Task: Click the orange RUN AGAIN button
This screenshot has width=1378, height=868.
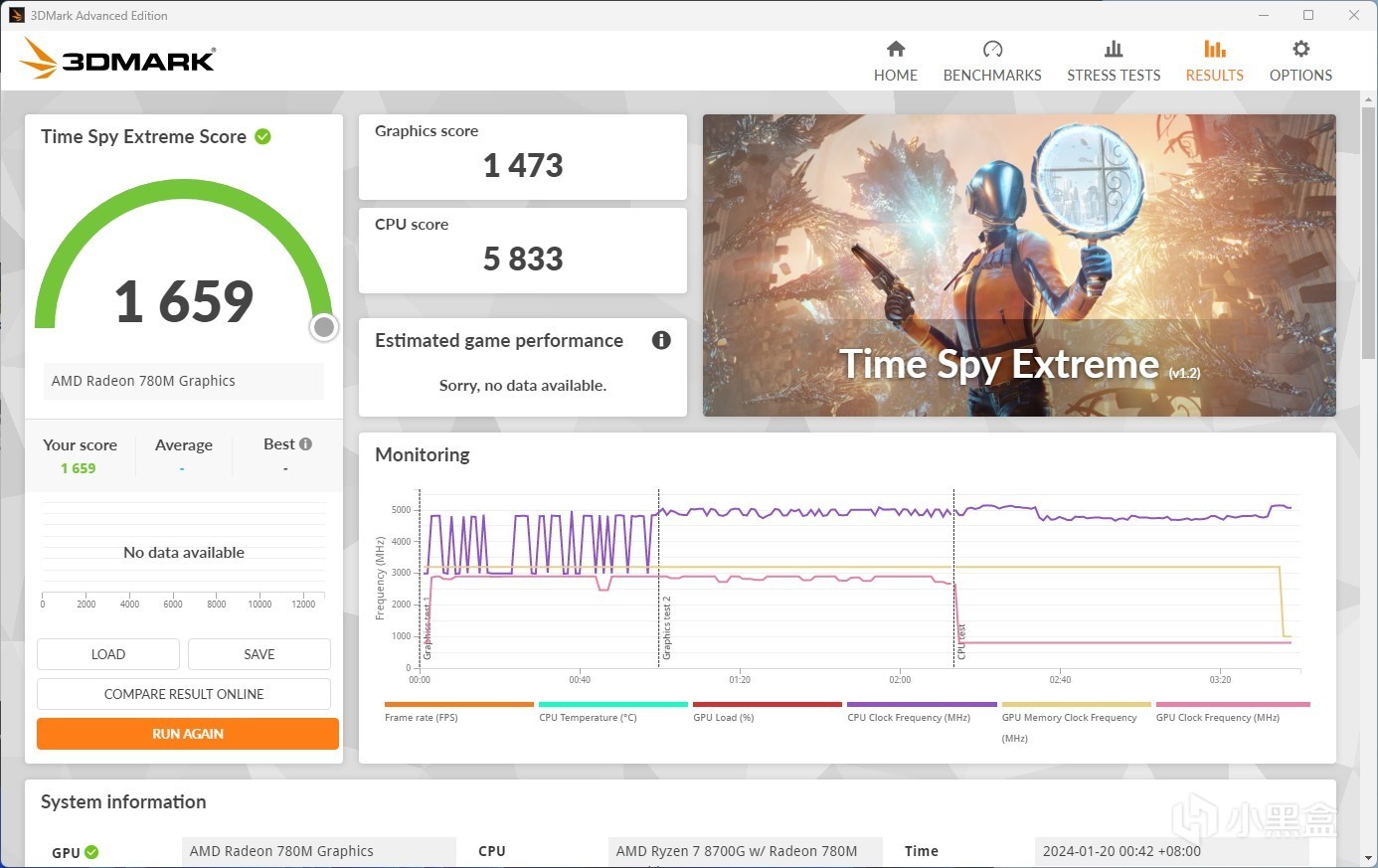Action: click(x=188, y=734)
